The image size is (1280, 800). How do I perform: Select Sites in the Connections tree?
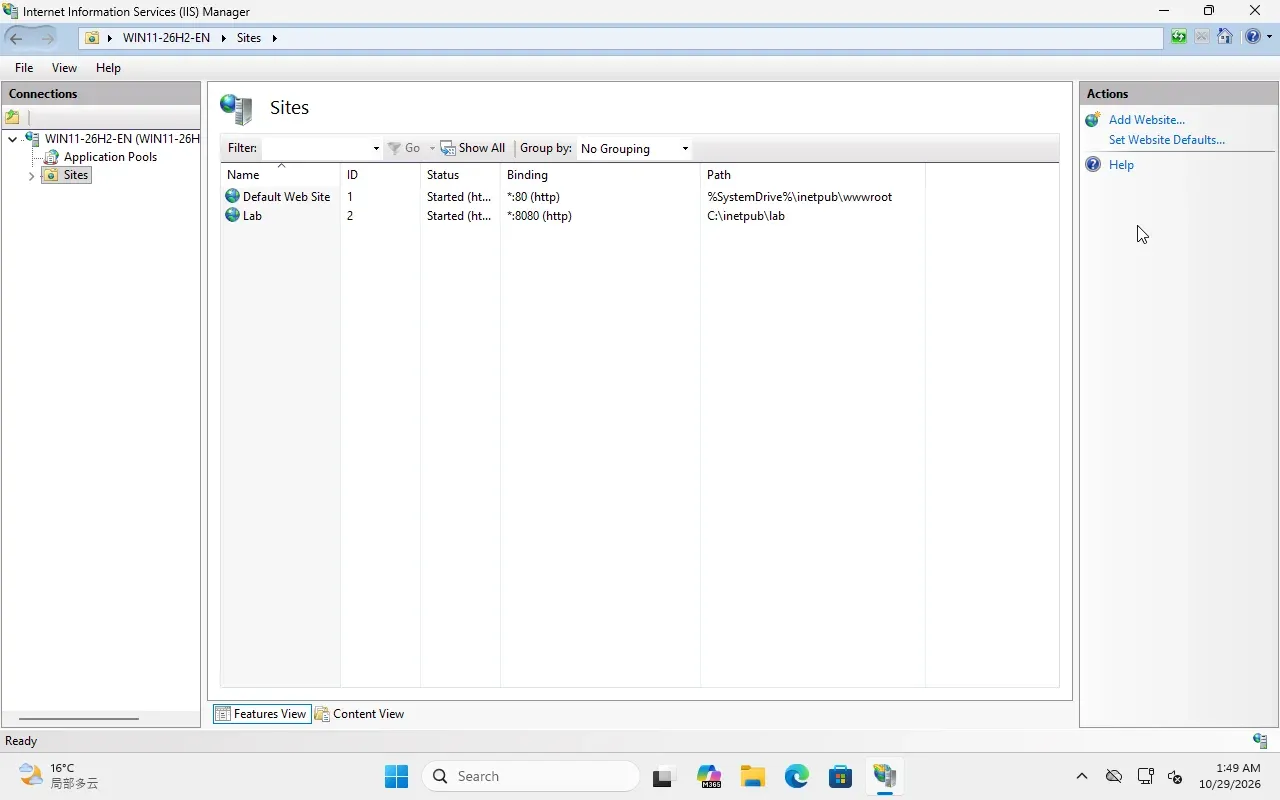pos(76,175)
